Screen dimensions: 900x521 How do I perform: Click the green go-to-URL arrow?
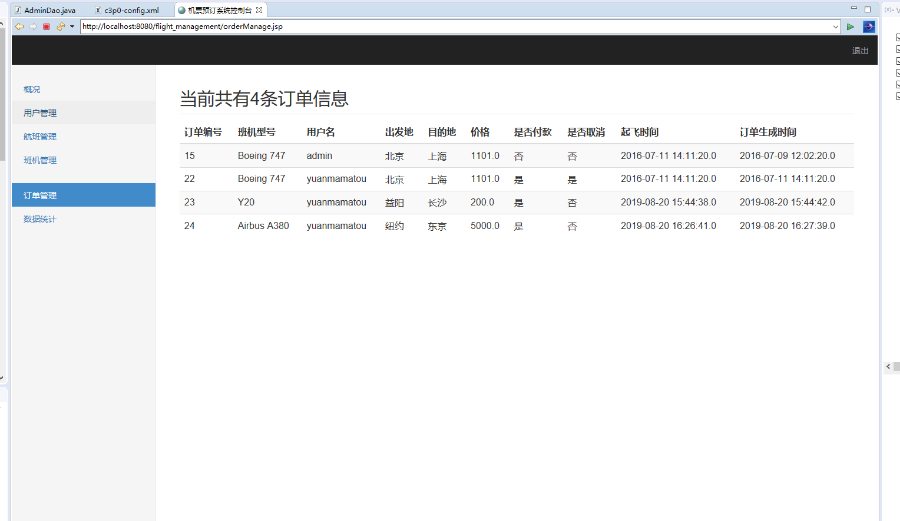click(851, 26)
